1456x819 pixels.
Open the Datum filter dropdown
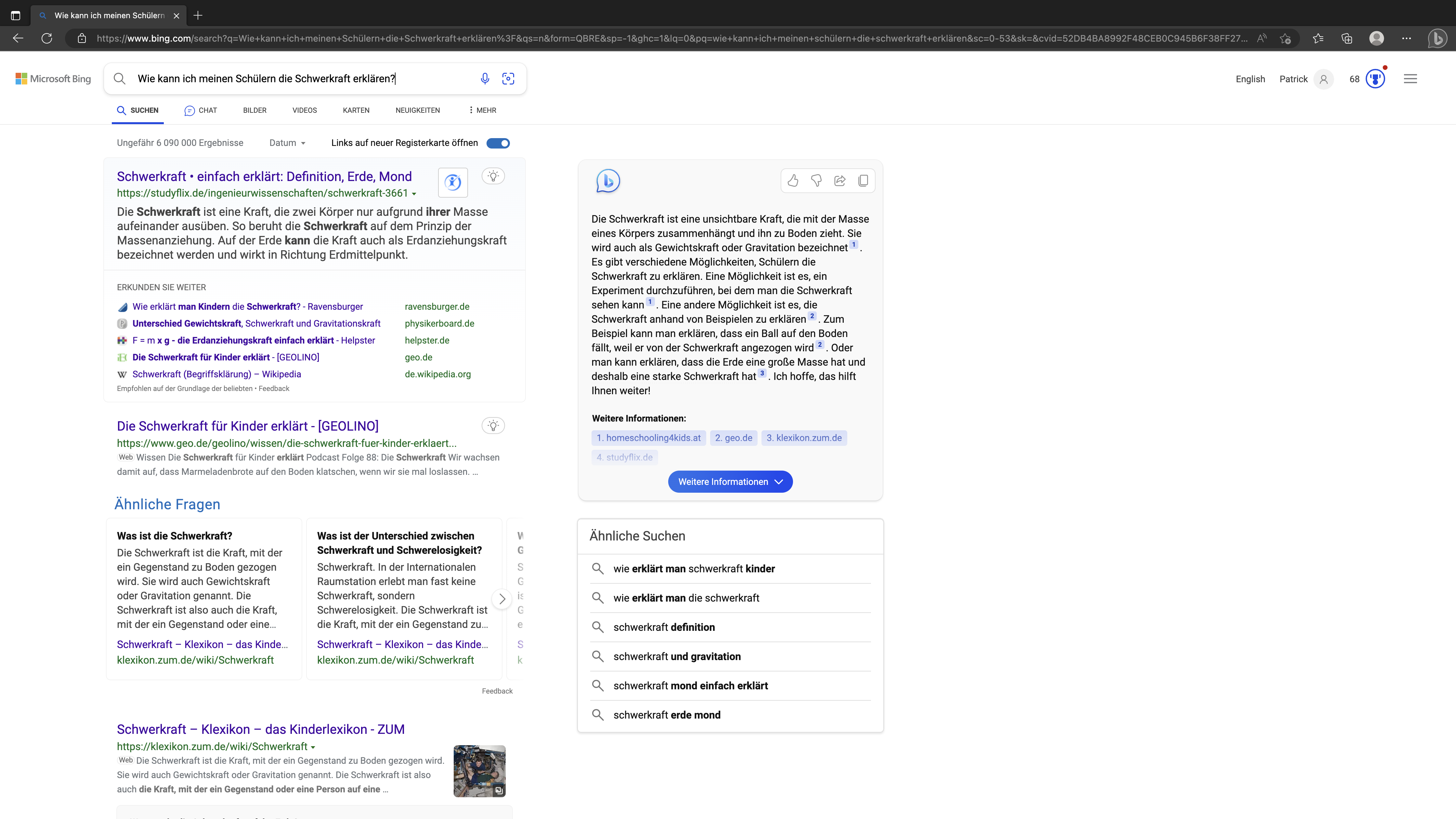287,143
